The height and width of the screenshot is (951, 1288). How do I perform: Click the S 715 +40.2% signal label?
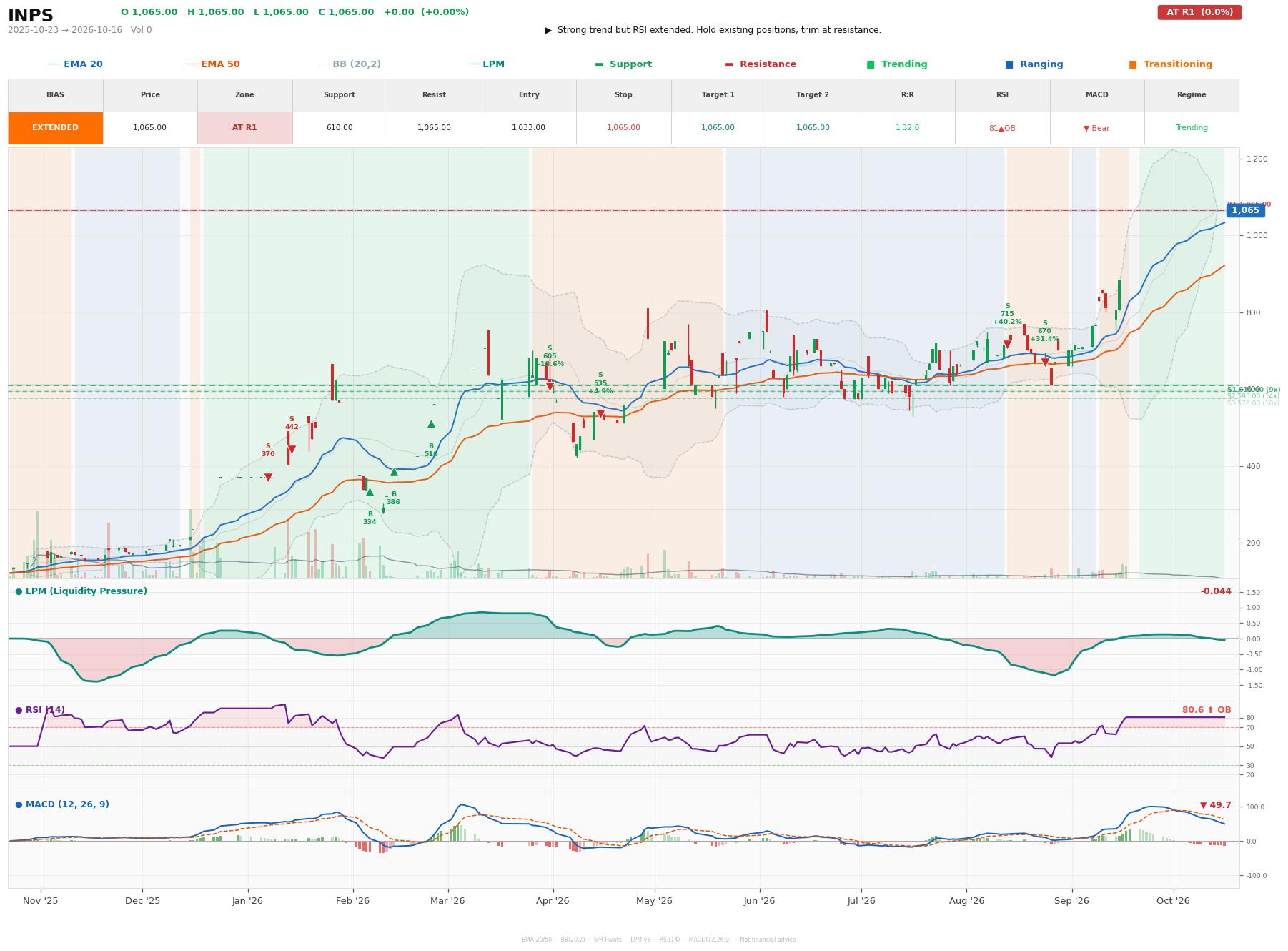tap(1007, 314)
